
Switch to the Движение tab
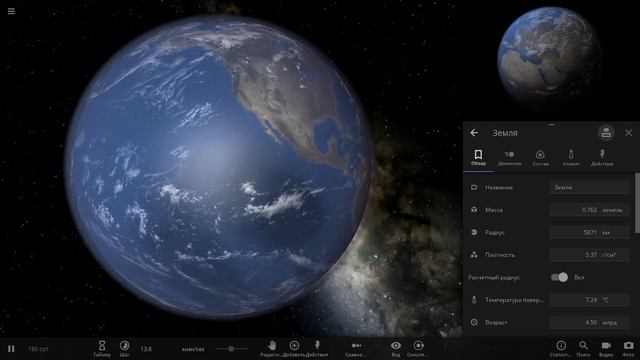509,158
